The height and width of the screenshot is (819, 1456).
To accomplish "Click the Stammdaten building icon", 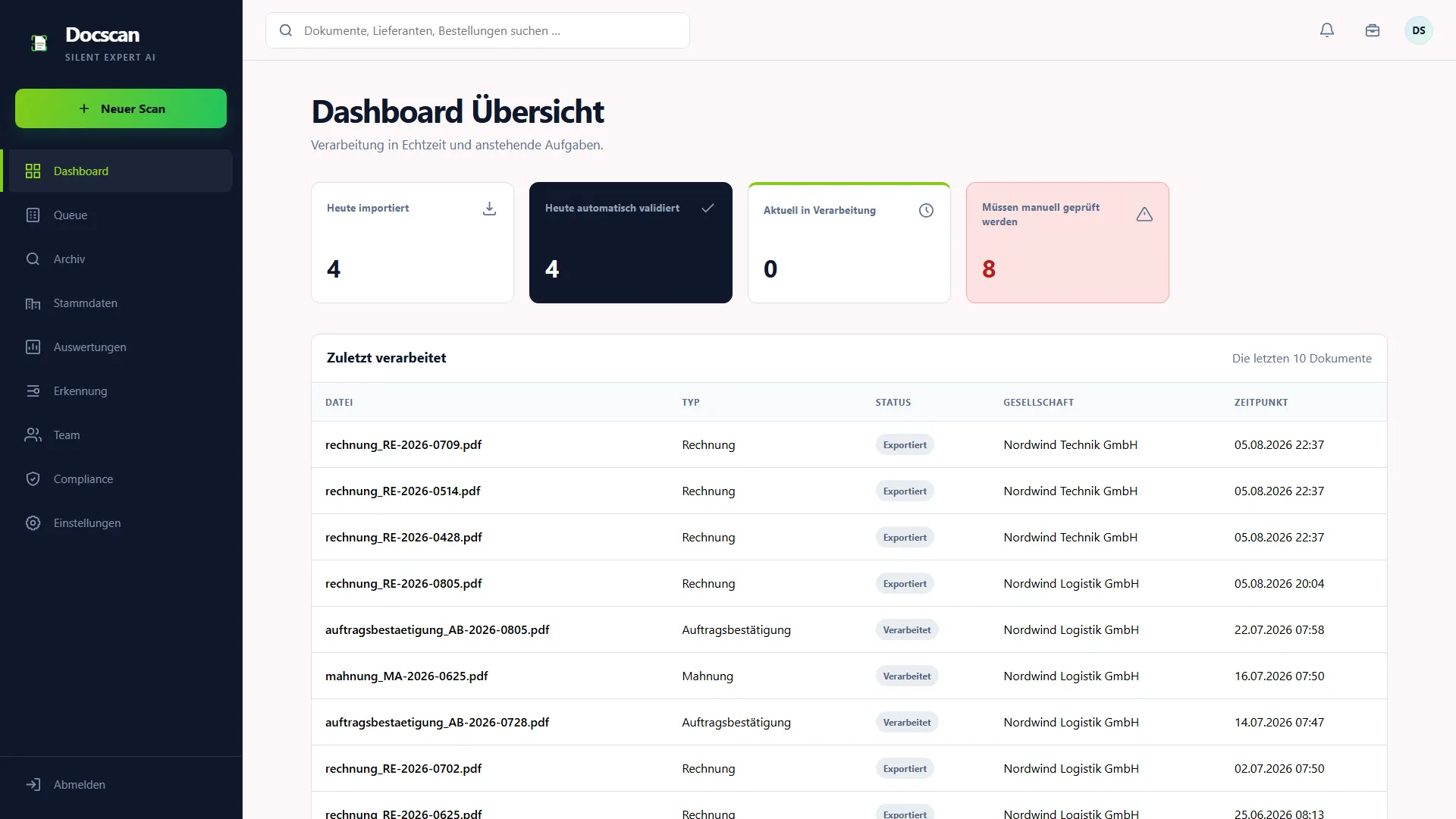I will pyautogui.click(x=33, y=303).
